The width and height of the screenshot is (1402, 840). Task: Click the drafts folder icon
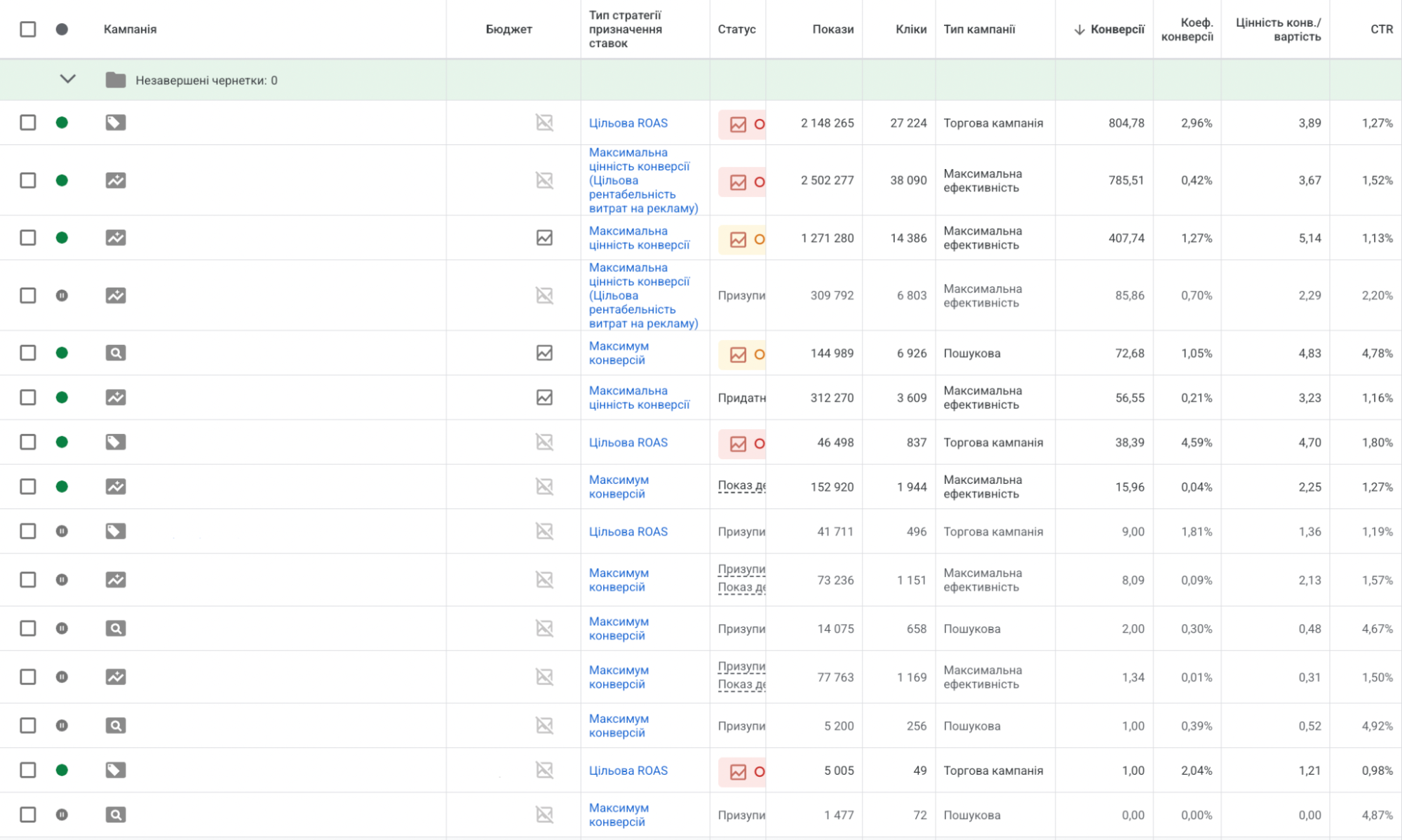pos(116,80)
